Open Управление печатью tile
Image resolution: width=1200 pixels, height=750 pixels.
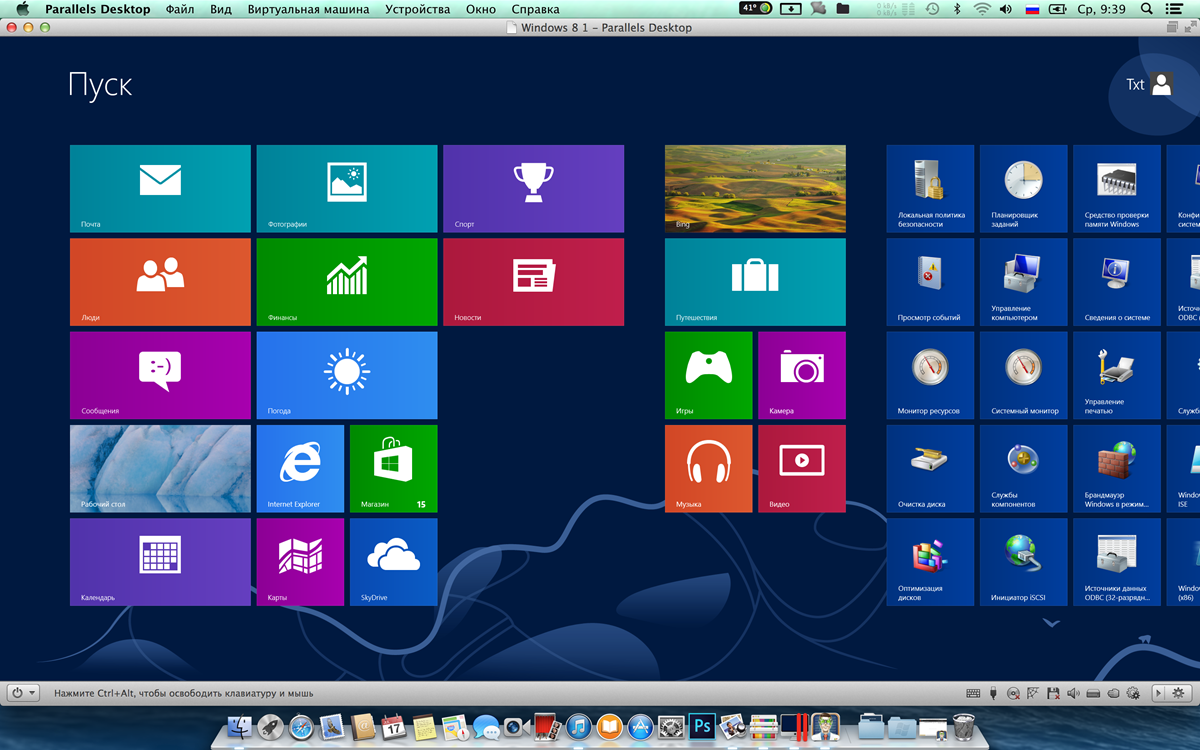click(1117, 375)
